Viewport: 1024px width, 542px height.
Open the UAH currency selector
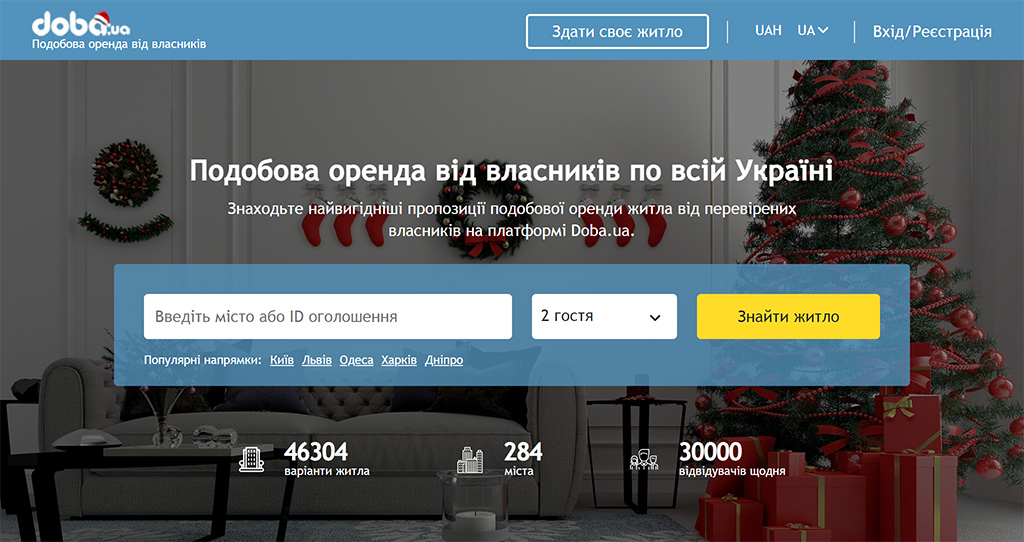tap(768, 31)
